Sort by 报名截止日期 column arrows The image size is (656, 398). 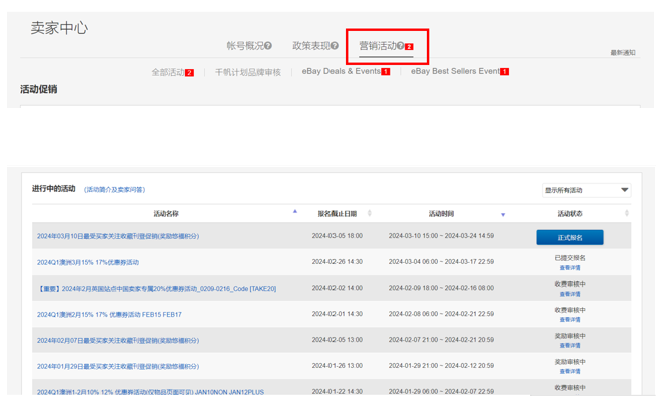369,213
